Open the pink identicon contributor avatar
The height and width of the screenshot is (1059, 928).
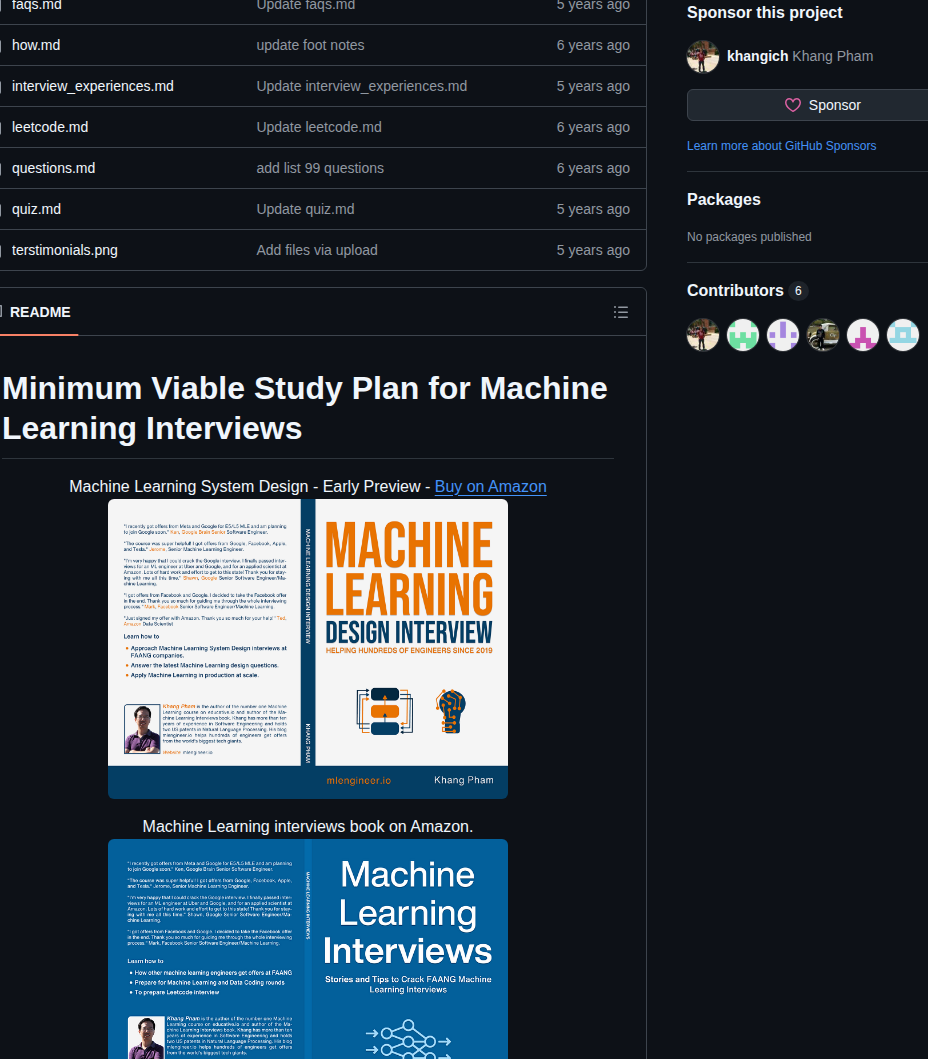(x=862, y=334)
